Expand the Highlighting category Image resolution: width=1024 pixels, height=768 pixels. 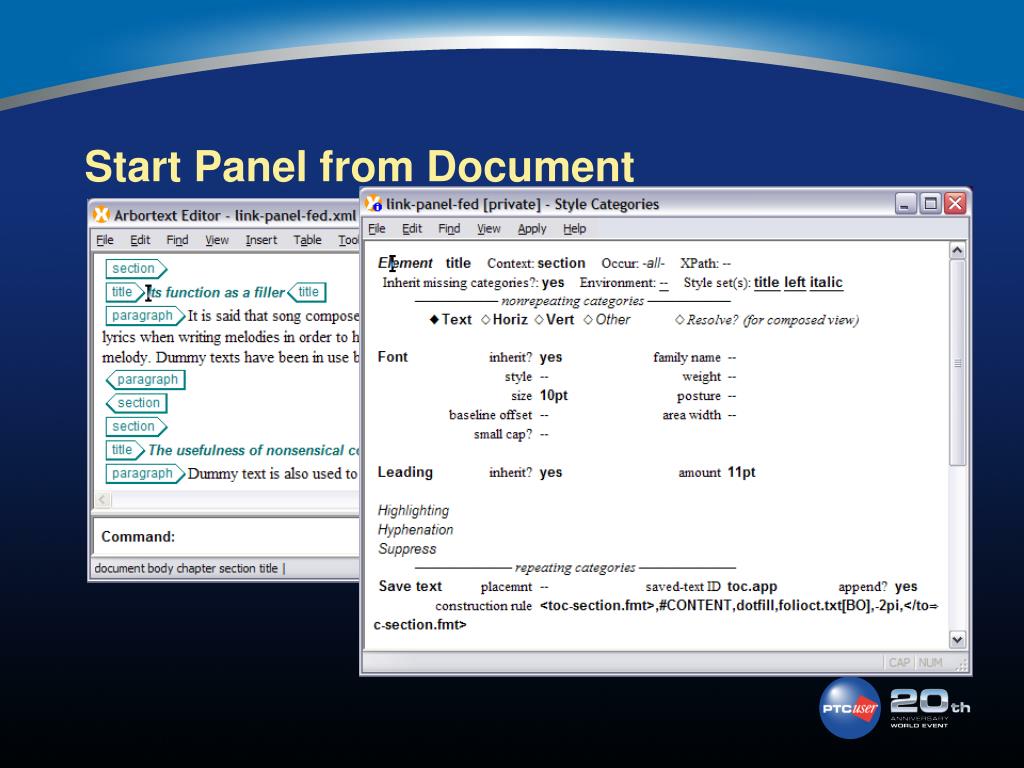(413, 510)
